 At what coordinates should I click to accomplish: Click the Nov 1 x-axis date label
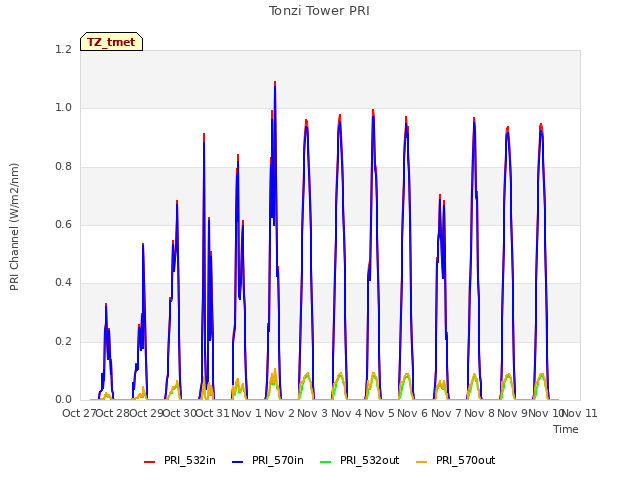[246, 413]
